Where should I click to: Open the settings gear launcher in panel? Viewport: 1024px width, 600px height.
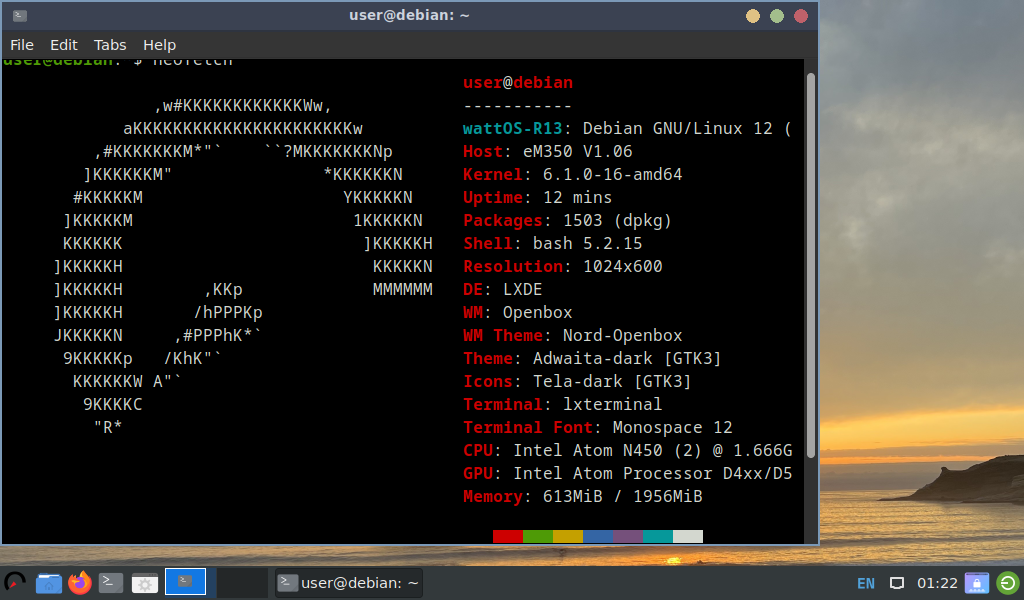pos(144,583)
